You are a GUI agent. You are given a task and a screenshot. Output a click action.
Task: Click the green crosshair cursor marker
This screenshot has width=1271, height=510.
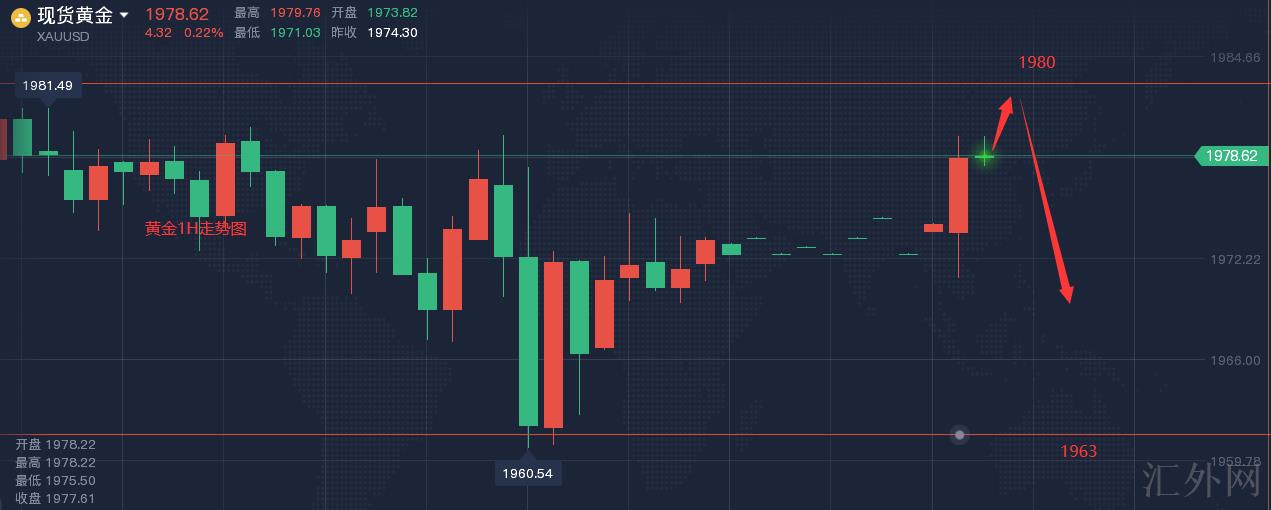pos(985,156)
